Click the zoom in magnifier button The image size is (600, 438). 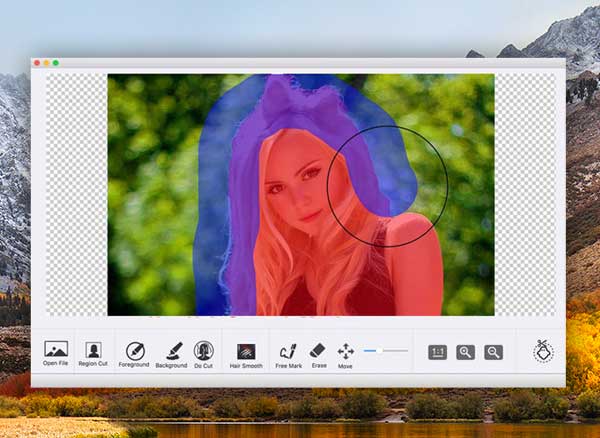465,352
